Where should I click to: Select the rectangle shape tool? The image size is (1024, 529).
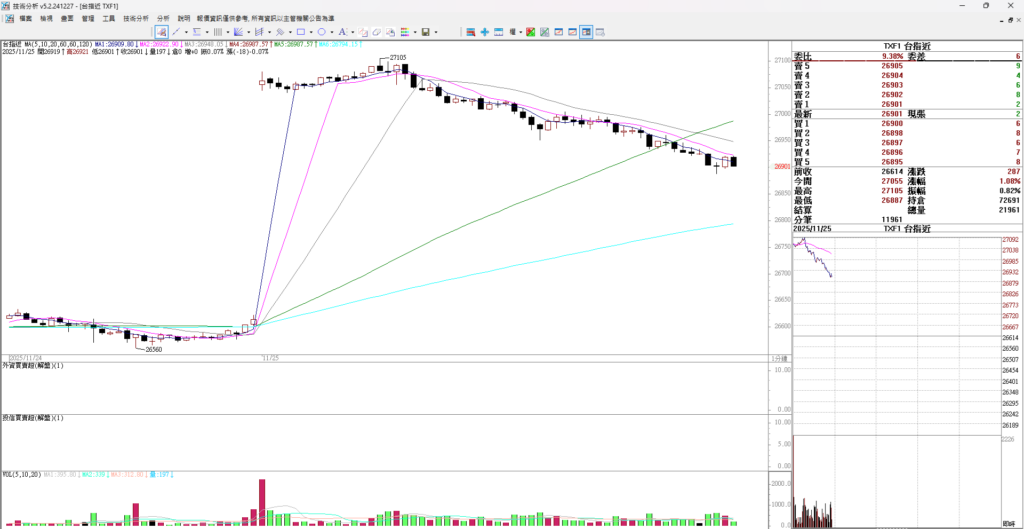coord(301,32)
